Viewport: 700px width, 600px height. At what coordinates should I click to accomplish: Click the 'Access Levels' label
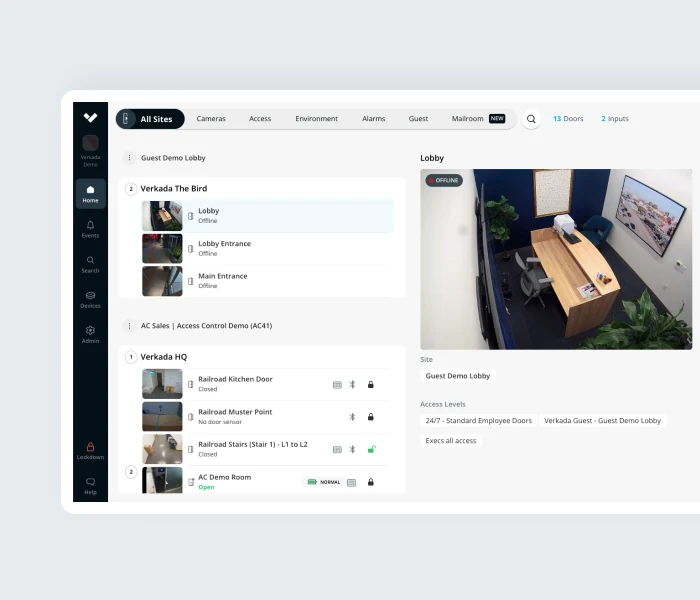[443, 404]
